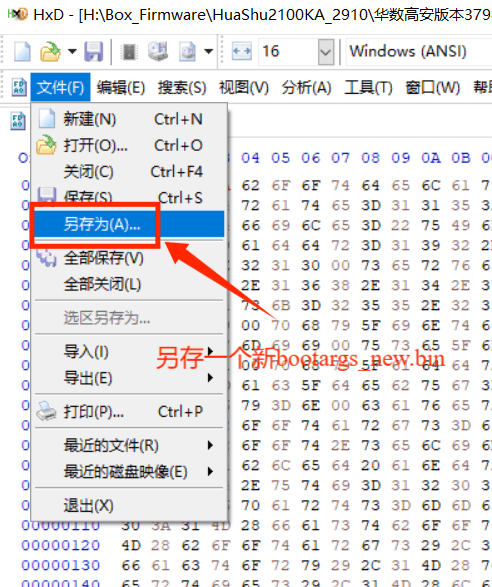Screen dimensions: 492x587
Task: Click the Open folder toolbar icon
Action: click(x=50, y=51)
